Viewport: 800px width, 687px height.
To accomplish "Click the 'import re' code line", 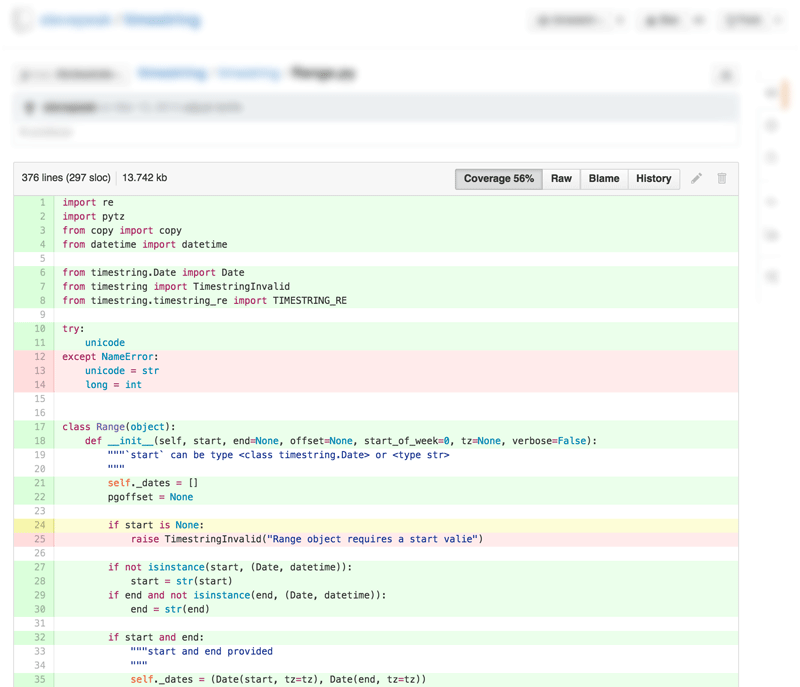I will pos(88,202).
